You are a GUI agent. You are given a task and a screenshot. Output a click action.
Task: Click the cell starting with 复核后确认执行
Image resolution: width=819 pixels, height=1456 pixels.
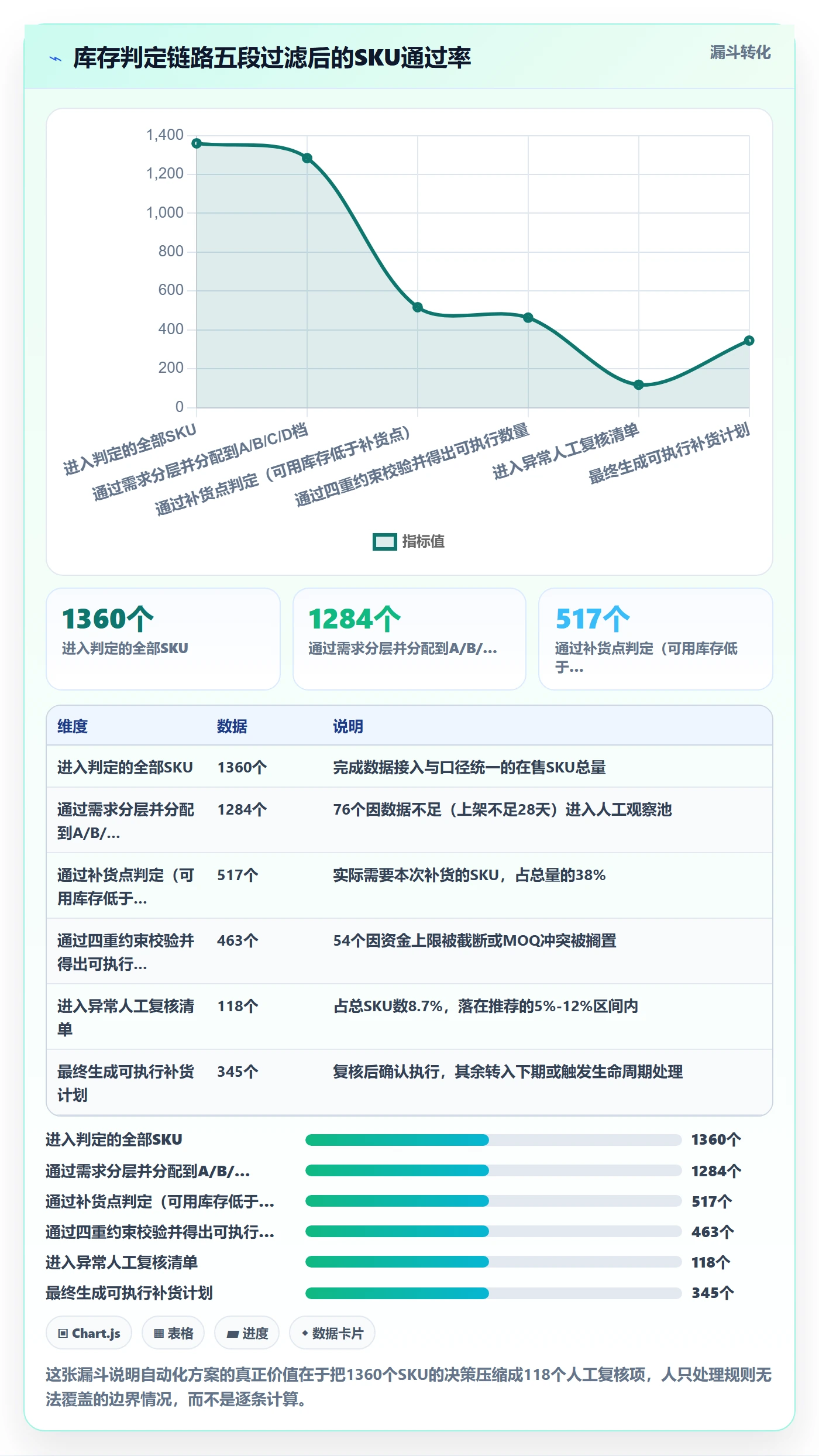tap(508, 1072)
